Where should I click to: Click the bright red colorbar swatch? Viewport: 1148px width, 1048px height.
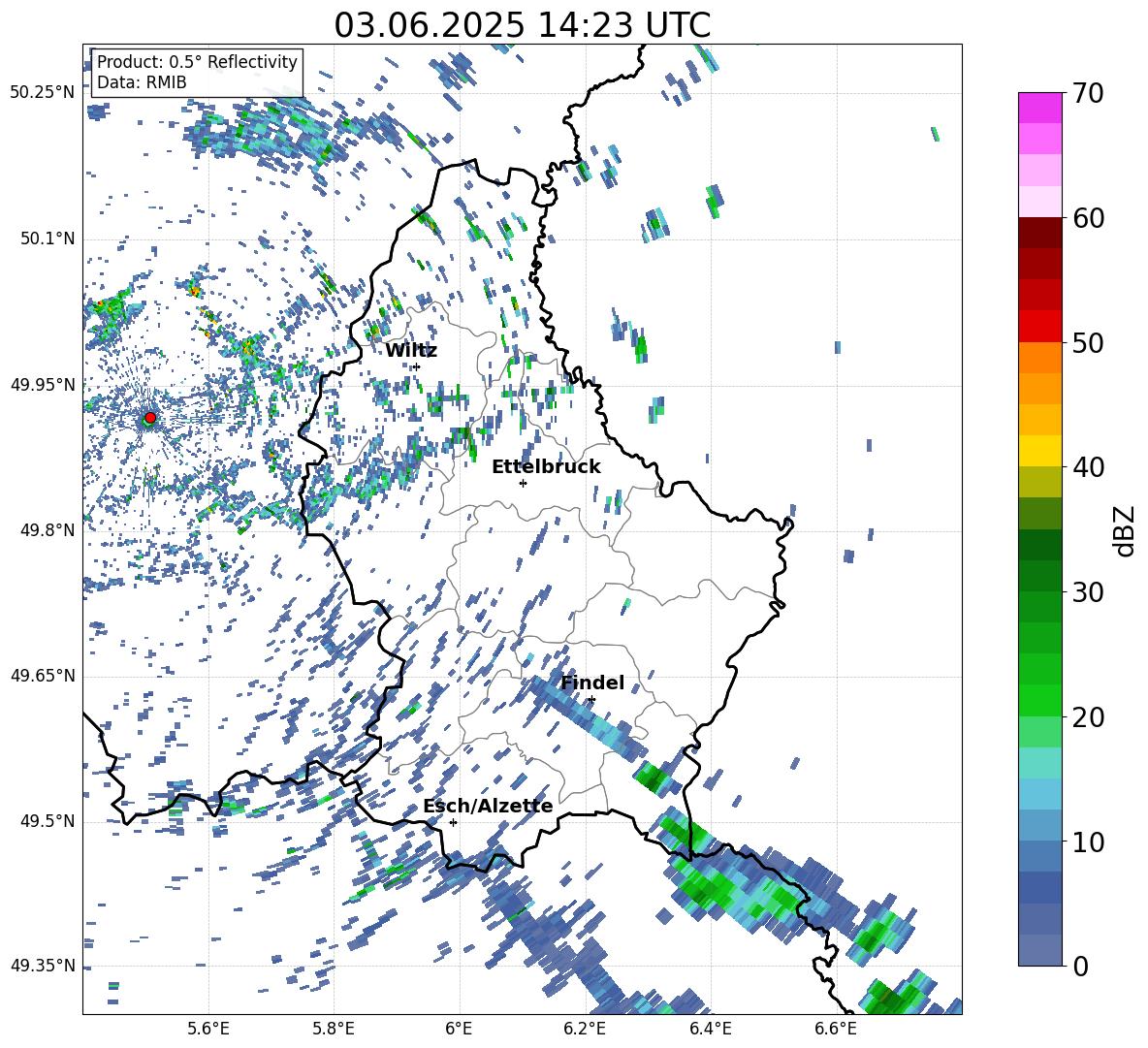(1039, 327)
